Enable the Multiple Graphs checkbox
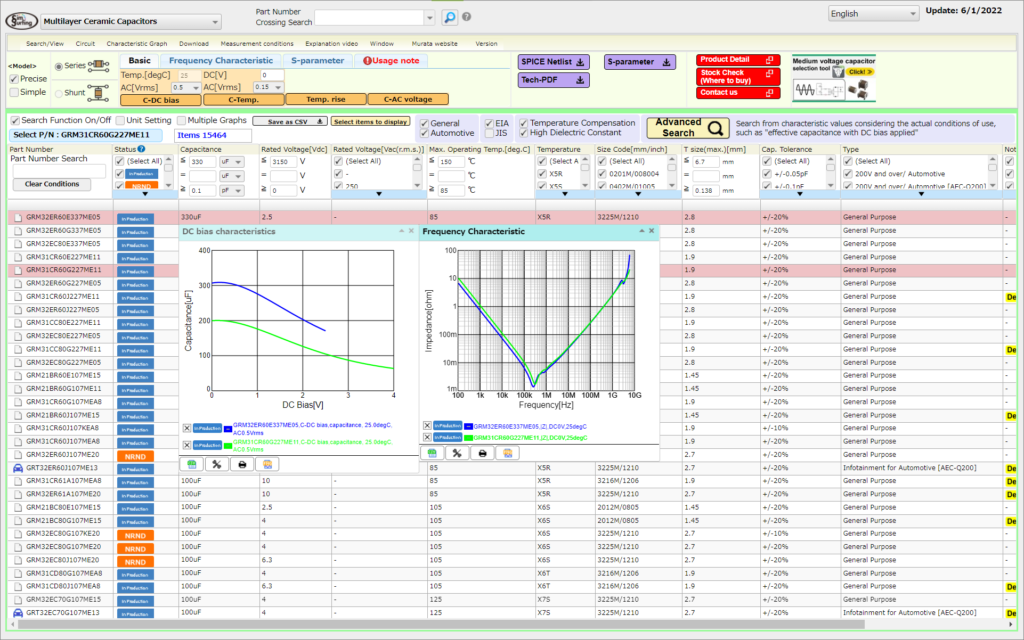 coord(182,120)
